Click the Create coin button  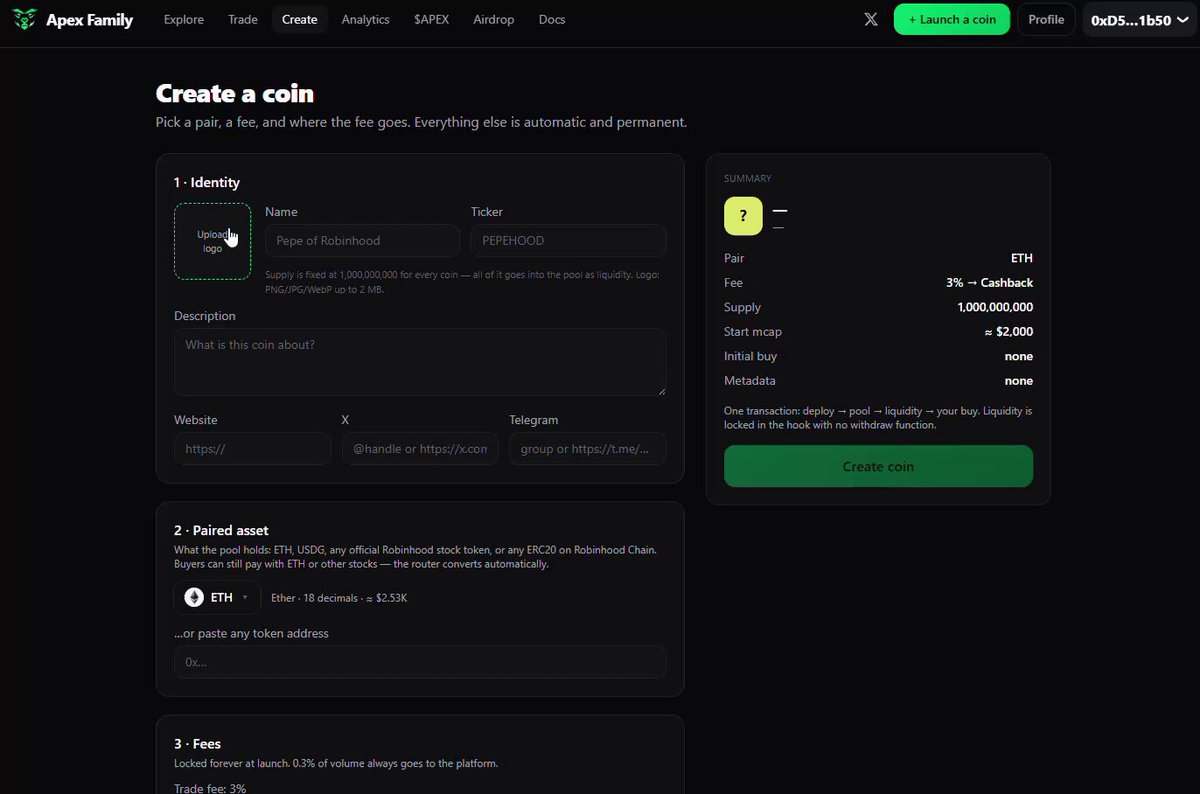(878, 466)
